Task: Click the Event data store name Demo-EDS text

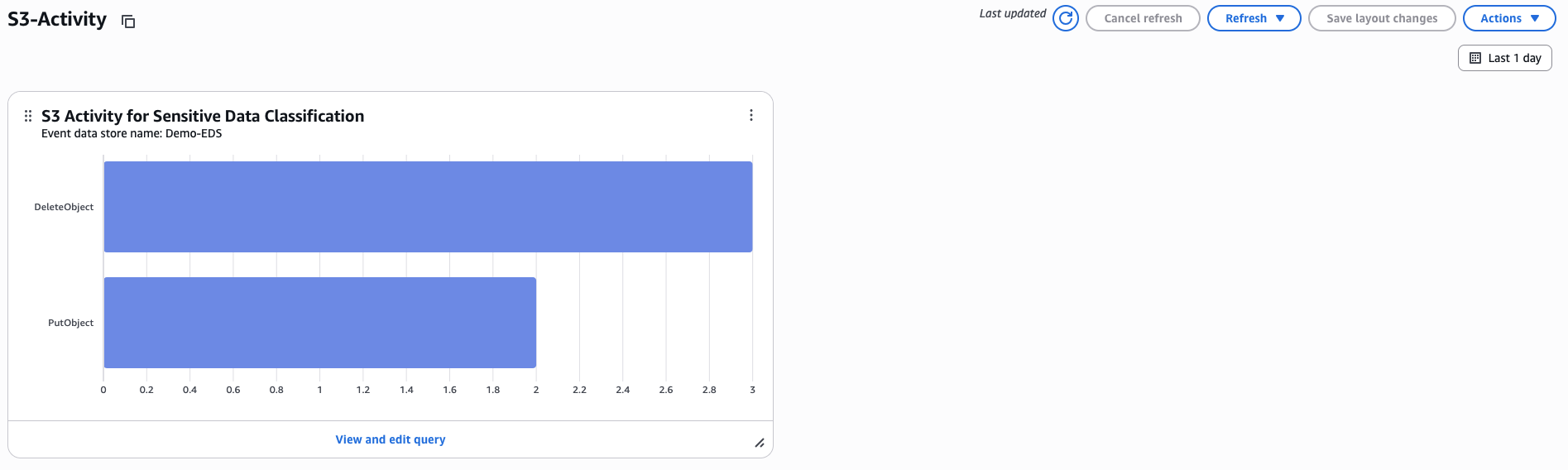Action: pos(132,133)
